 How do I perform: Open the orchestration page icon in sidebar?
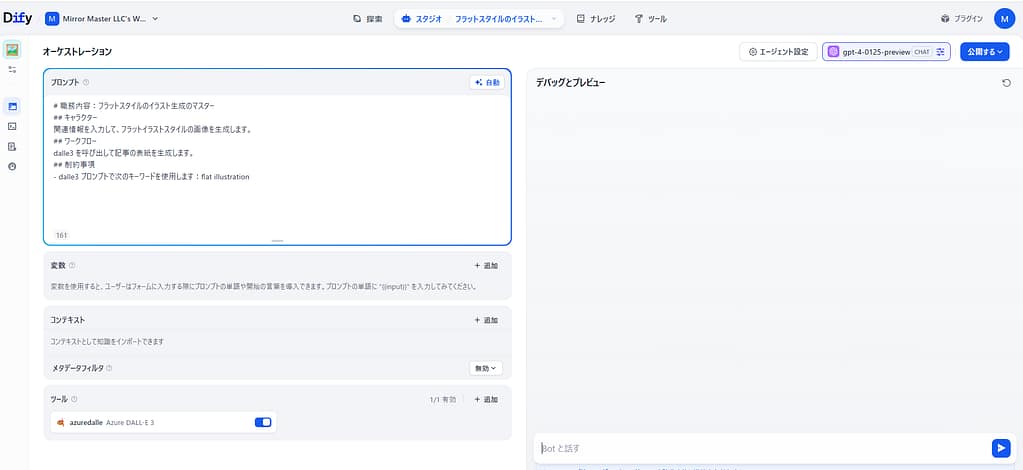[12, 106]
